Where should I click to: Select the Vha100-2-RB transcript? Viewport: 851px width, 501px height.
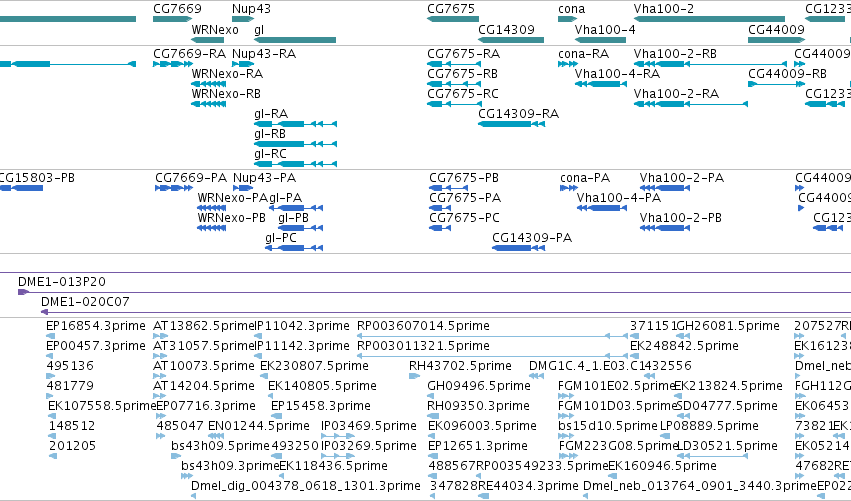710,64
